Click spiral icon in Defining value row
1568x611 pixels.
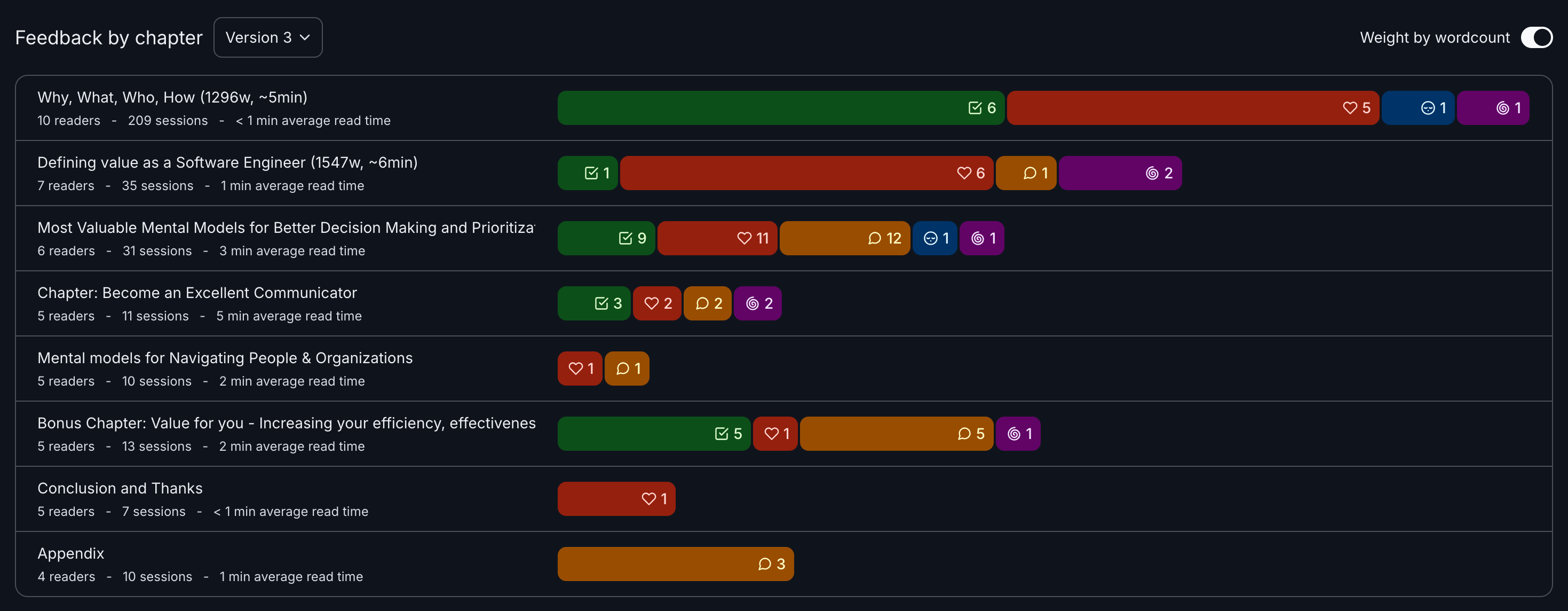(1152, 173)
